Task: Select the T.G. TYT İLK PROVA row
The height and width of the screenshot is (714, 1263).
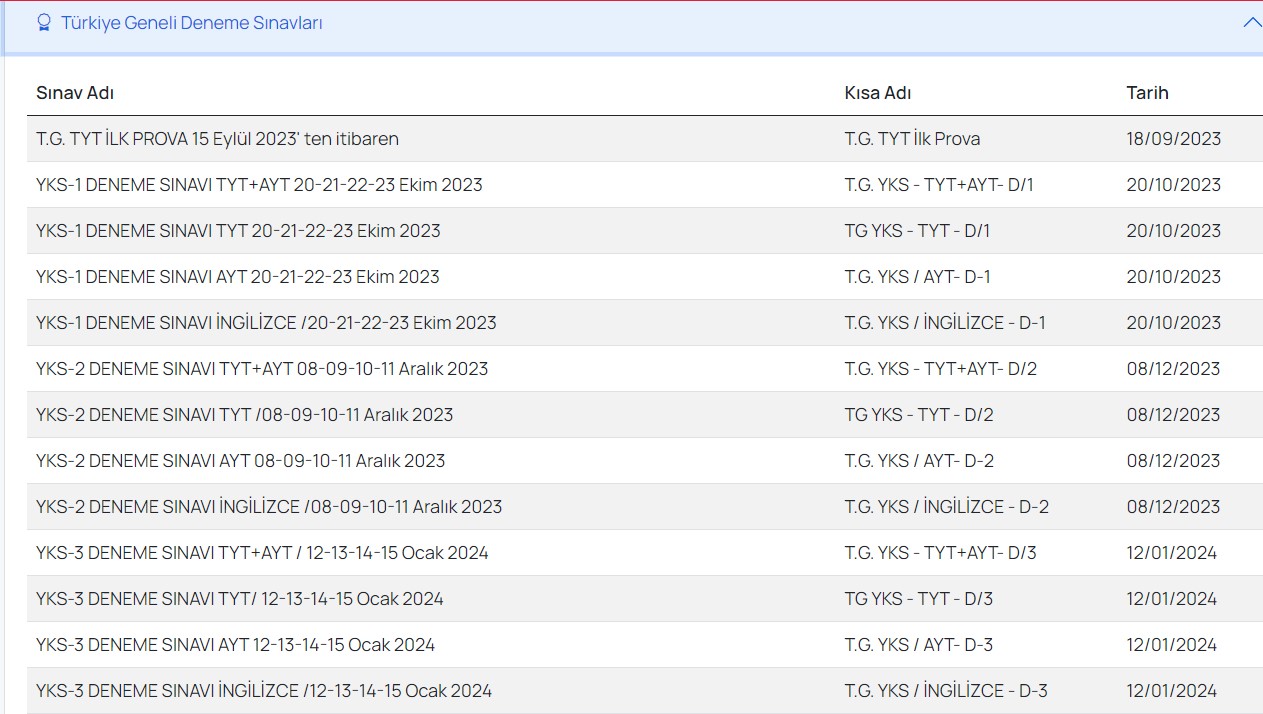Action: [217, 139]
